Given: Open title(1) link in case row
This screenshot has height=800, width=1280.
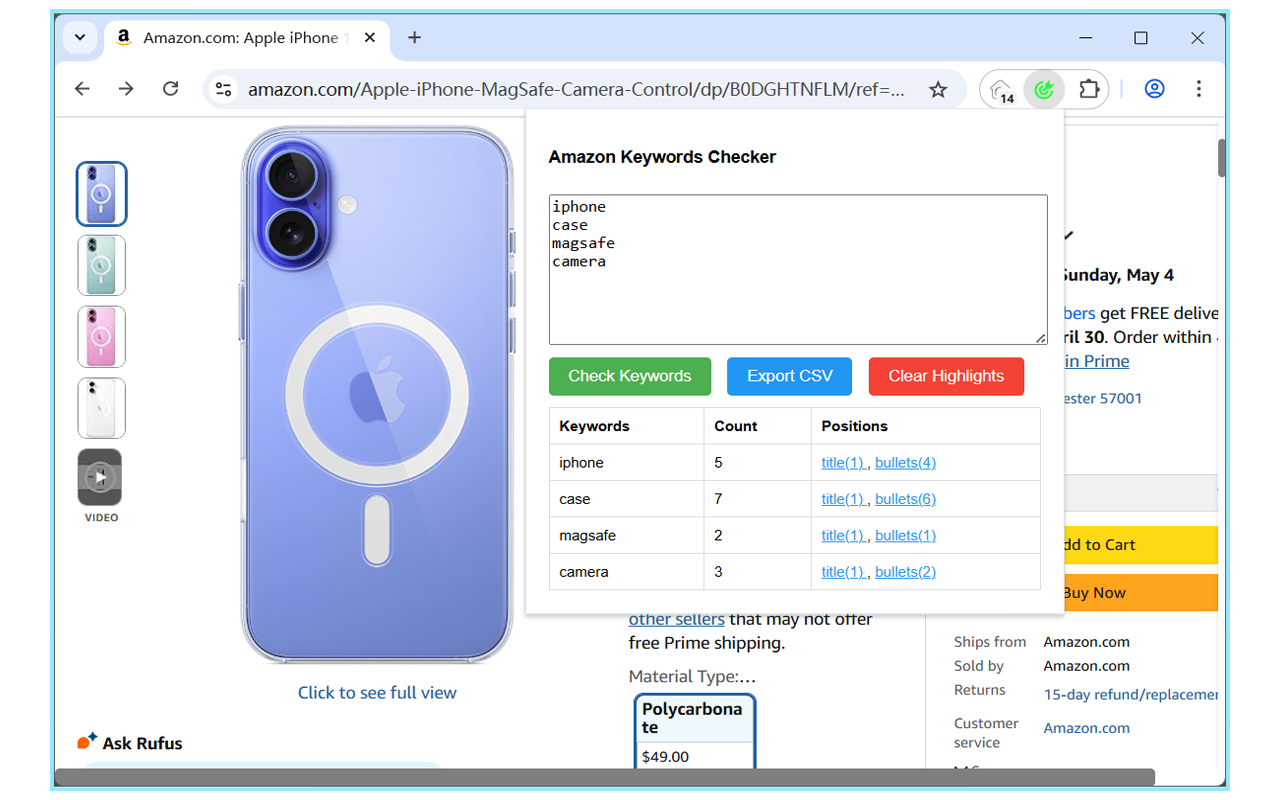Looking at the screenshot, I should 844,499.
